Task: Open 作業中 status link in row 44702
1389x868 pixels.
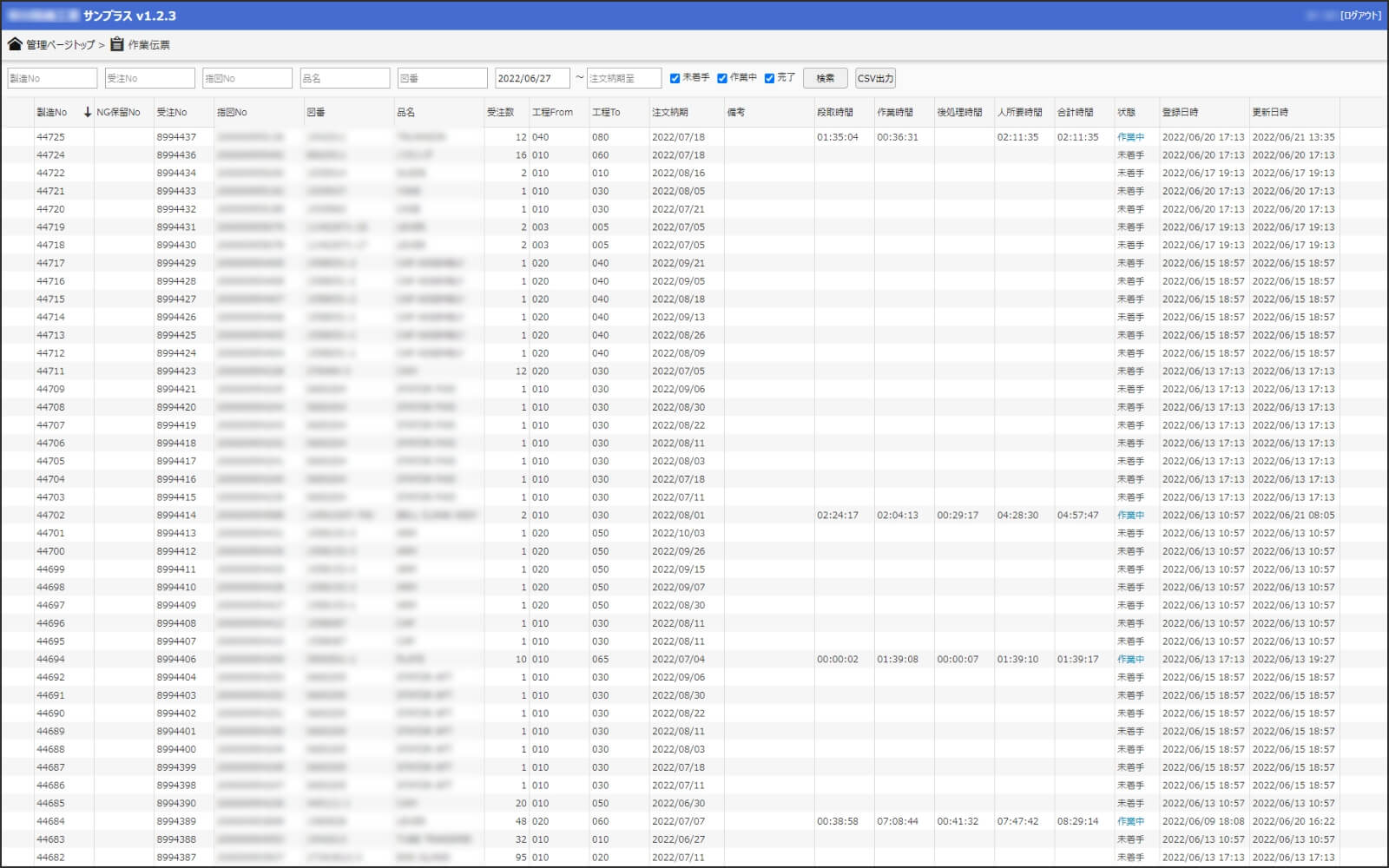Action: click(1130, 516)
